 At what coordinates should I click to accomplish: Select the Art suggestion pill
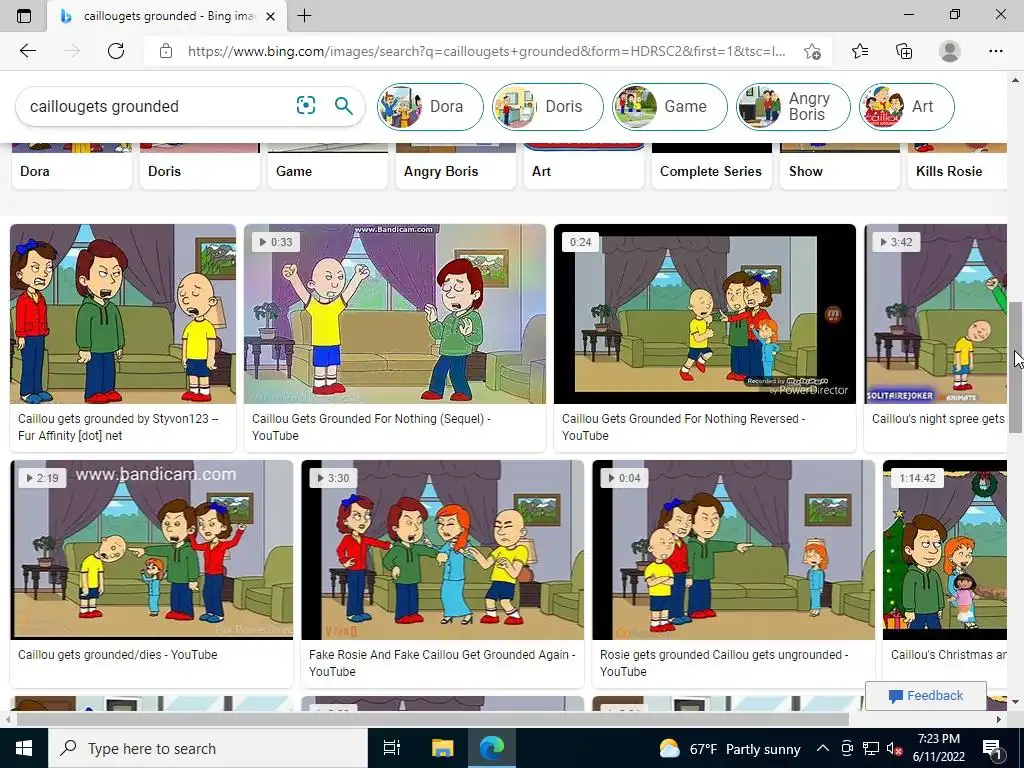pyautogui.click(x=906, y=106)
